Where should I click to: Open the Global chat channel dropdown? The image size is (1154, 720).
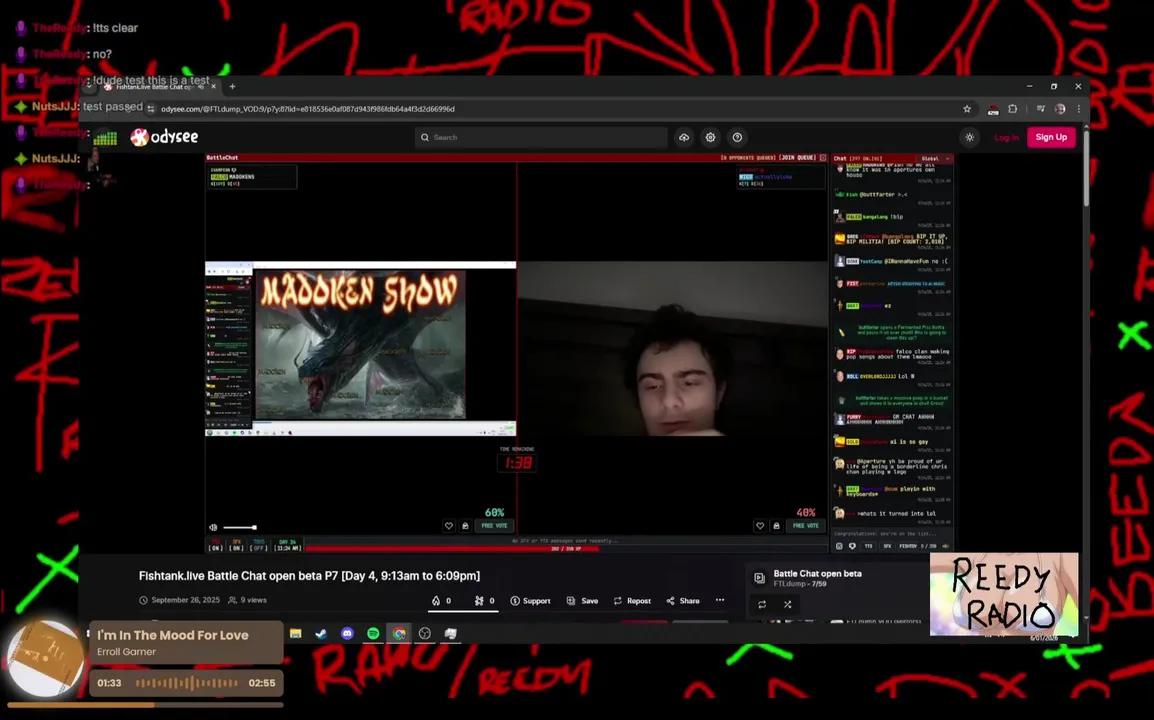933,158
